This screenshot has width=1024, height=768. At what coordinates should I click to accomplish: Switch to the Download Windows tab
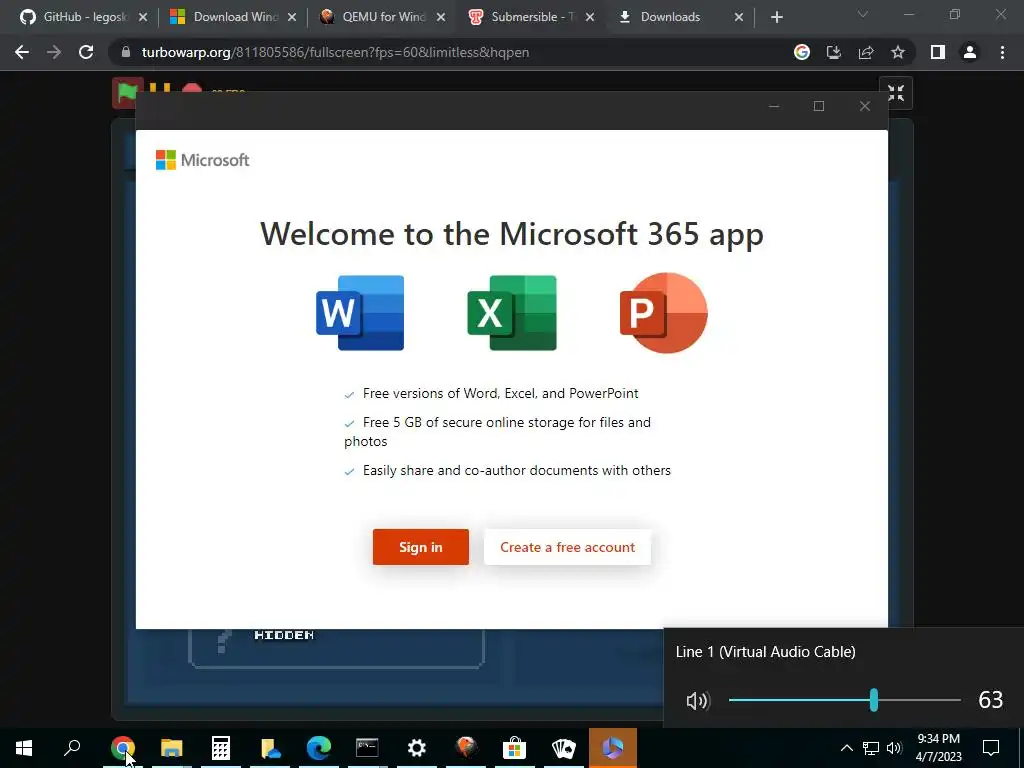(x=232, y=17)
